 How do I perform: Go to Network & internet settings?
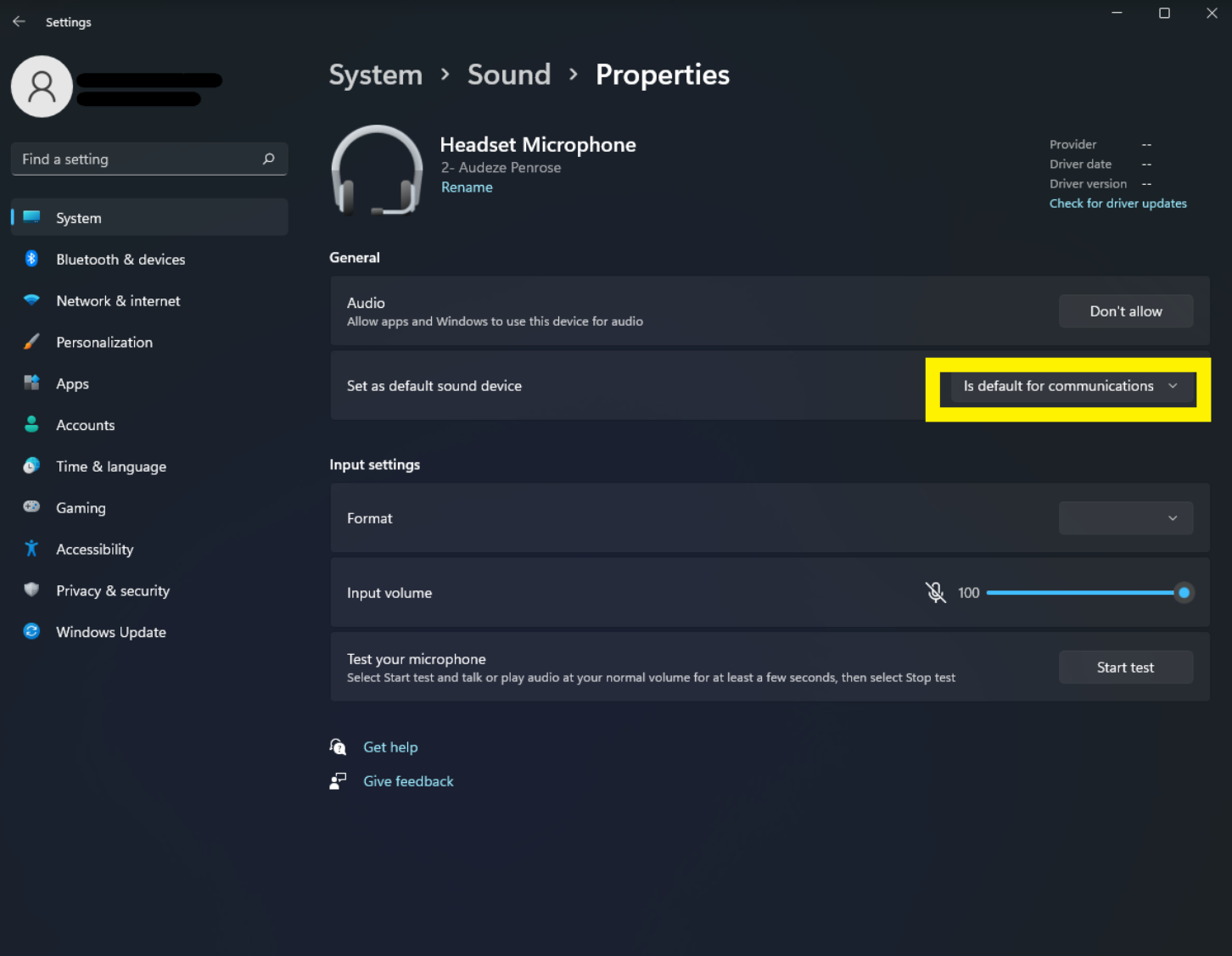(149, 300)
